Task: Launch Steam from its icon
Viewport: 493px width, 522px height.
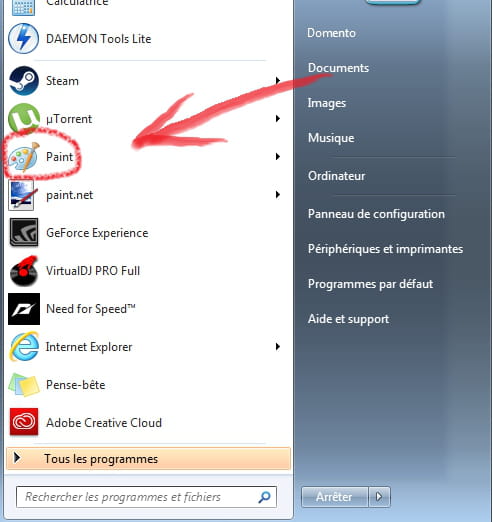Action: click(x=23, y=81)
